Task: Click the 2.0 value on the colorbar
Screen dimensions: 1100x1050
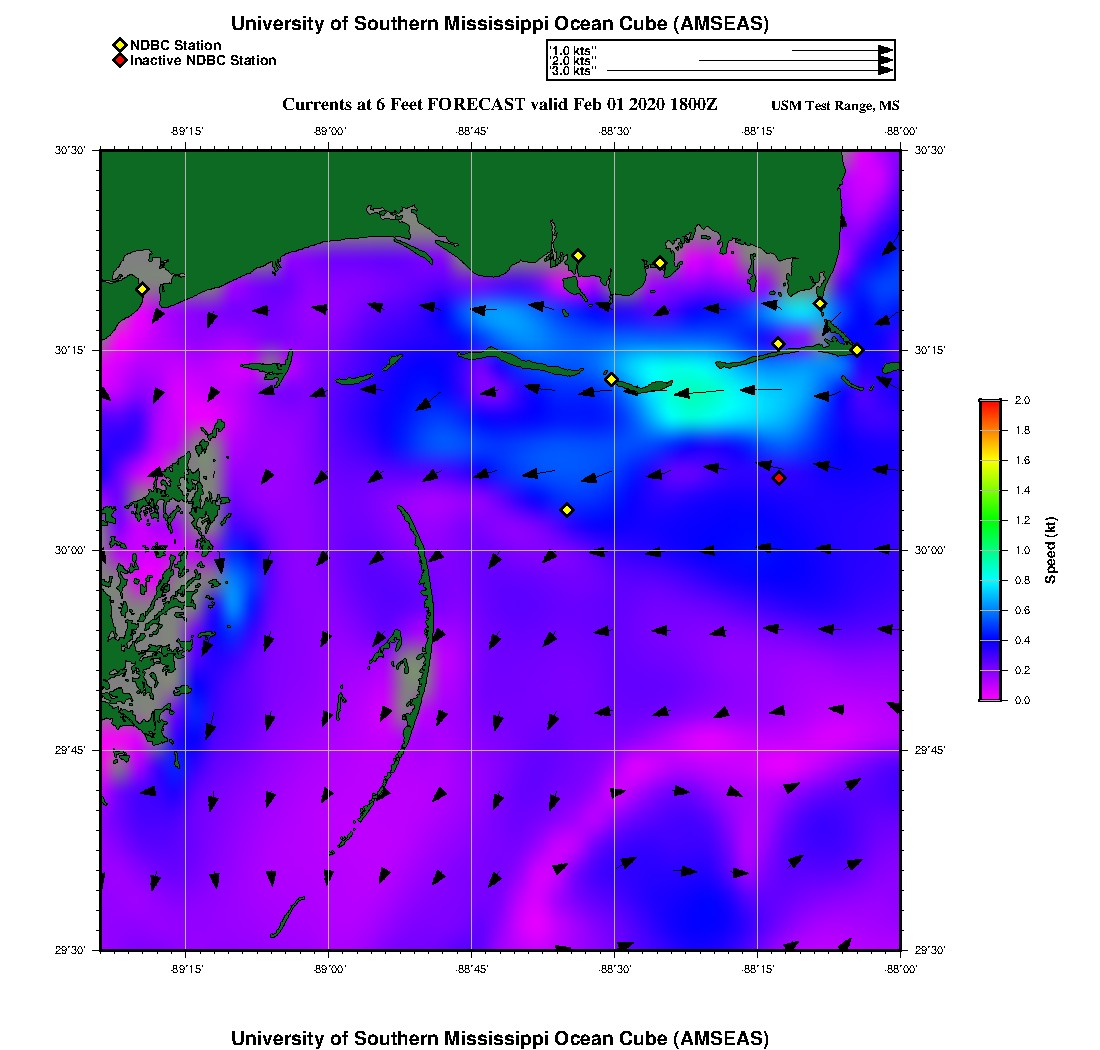Action: pyautogui.click(x=1022, y=400)
